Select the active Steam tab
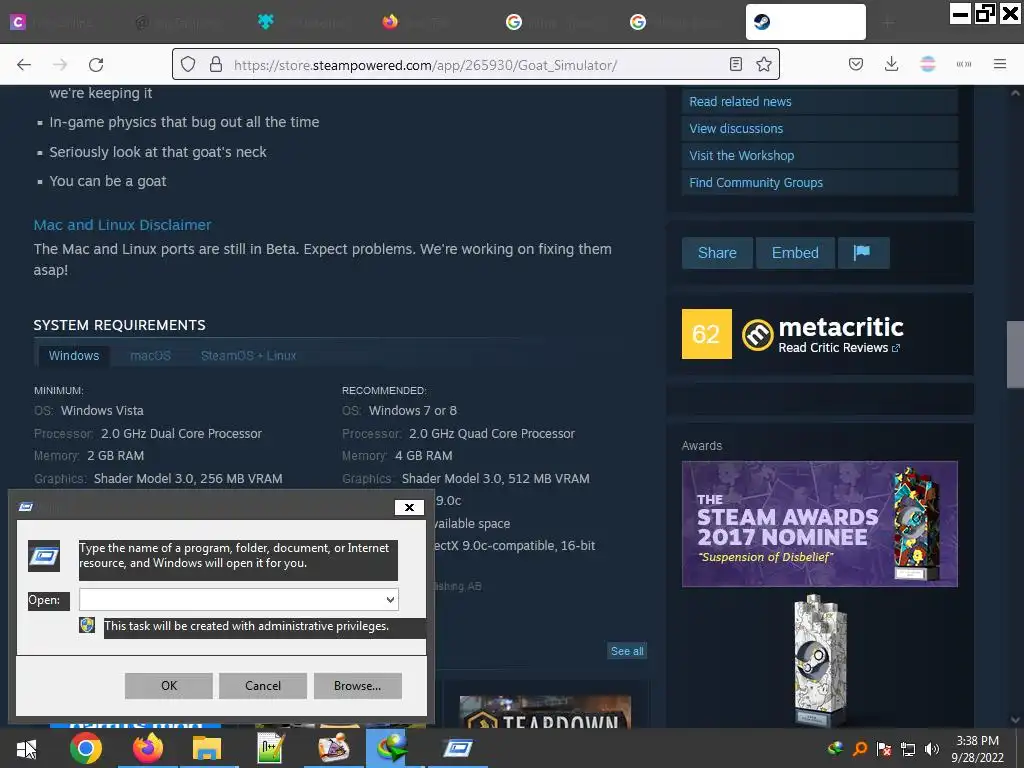The image size is (1024, 768). point(806,22)
